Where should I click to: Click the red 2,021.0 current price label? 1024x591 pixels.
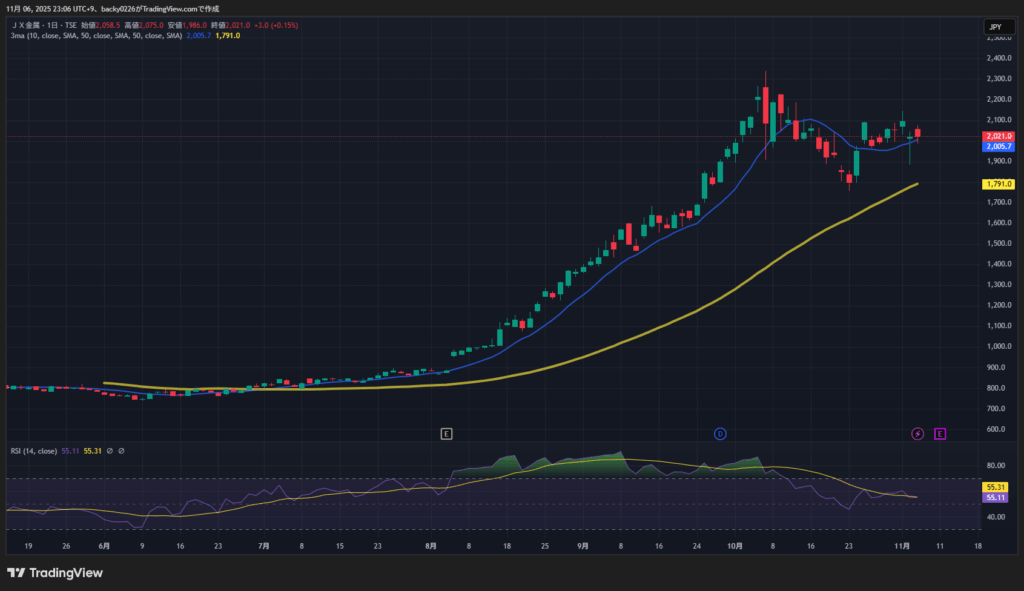998,136
